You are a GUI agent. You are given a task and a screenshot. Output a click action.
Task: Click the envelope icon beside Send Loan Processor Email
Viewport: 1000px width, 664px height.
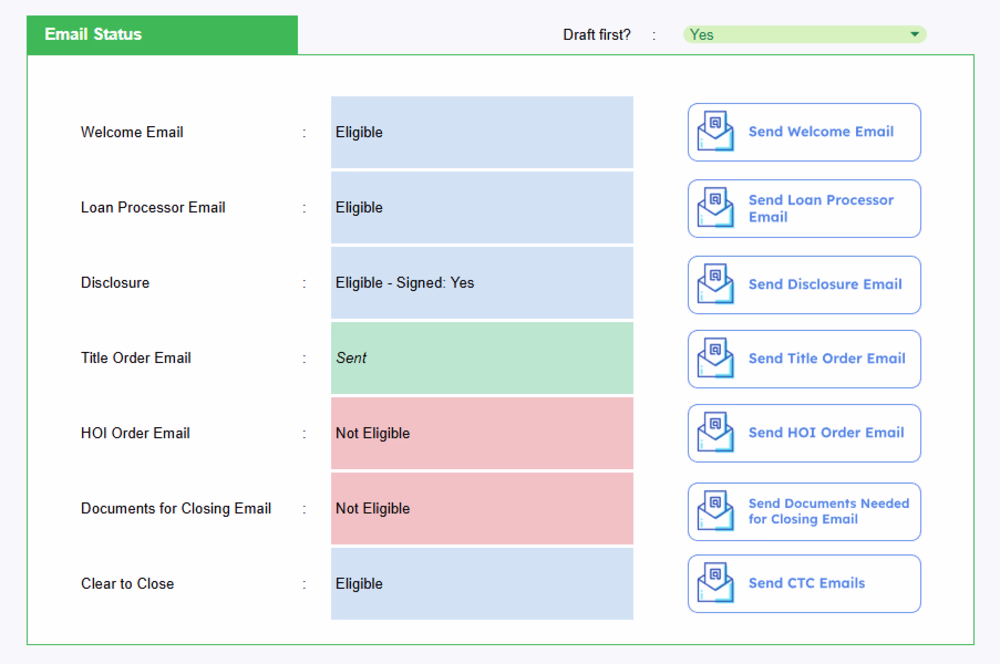716,208
